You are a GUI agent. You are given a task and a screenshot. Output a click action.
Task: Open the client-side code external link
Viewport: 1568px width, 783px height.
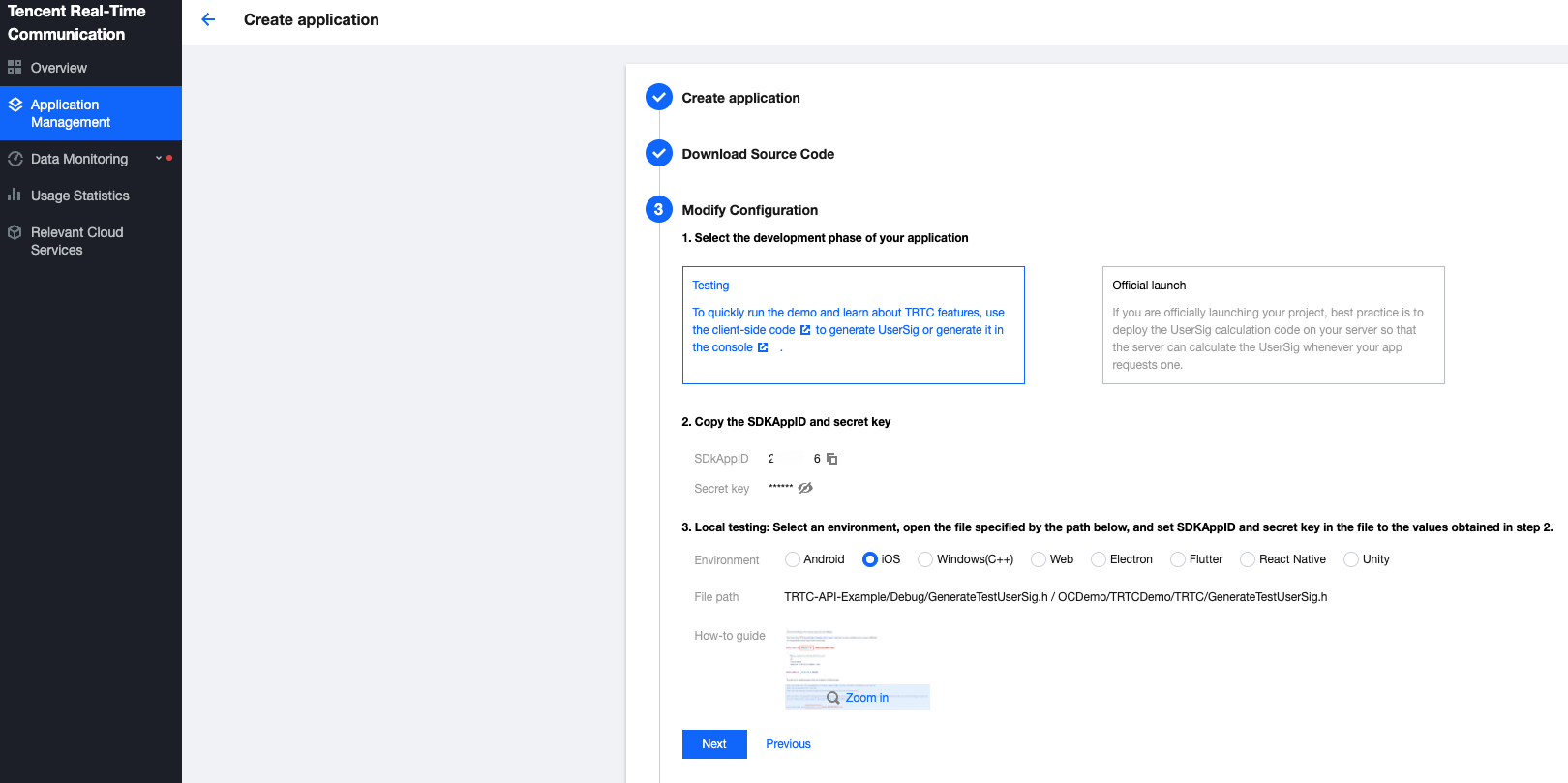pyautogui.click(x=805, y=330)
